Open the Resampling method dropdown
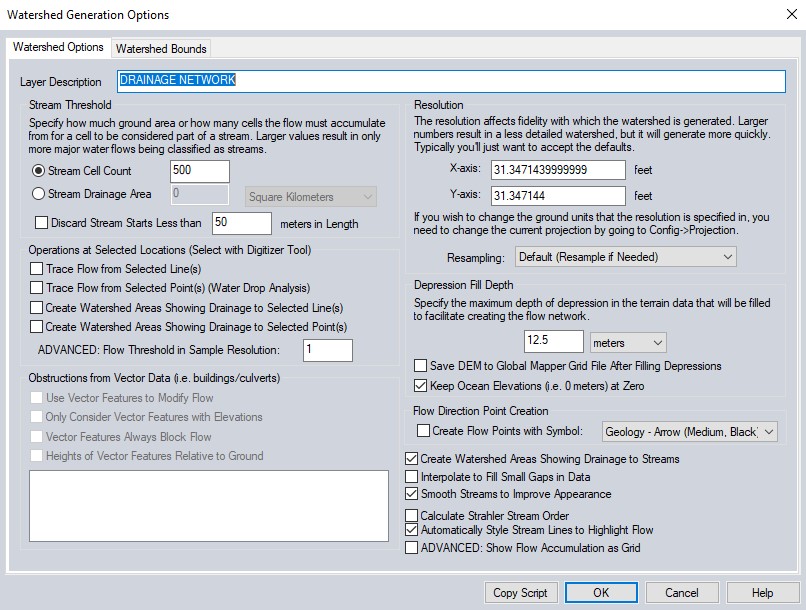The image size is (806, 610). 625,257
